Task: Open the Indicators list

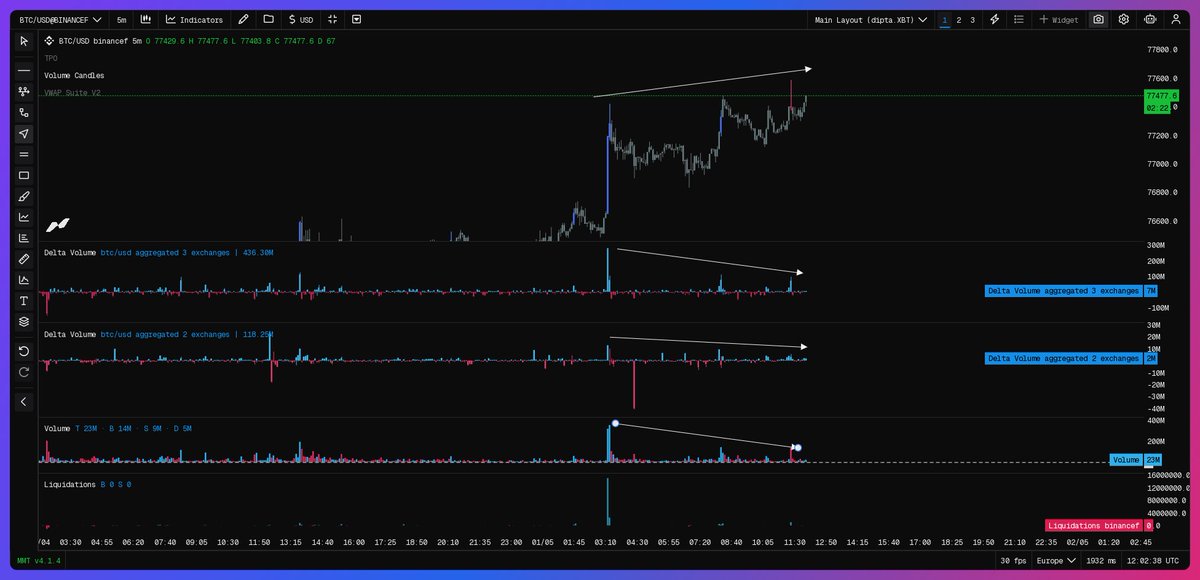Action: pyautogui.click(x=194, y=19)
